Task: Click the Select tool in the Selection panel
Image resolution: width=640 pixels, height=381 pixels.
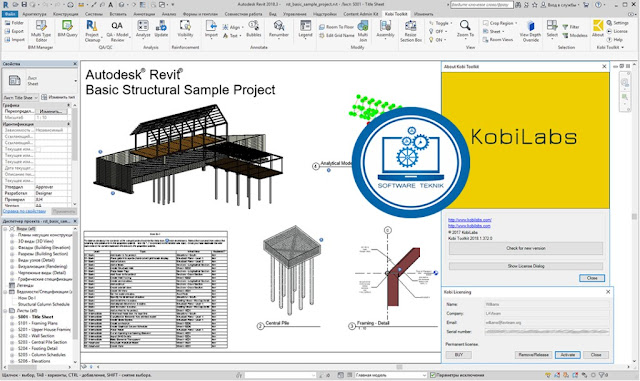Action: pos(552,29)
